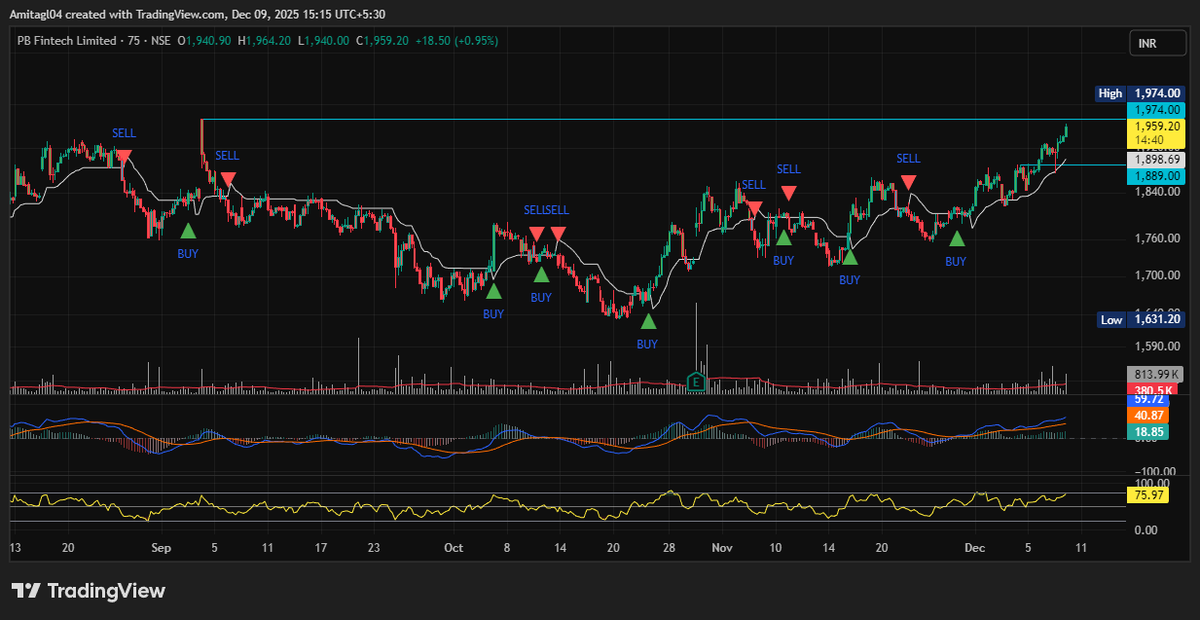Screen dimensions: 1200x620
Task: Click the TradingView logo
Action: tap(88, 590)
